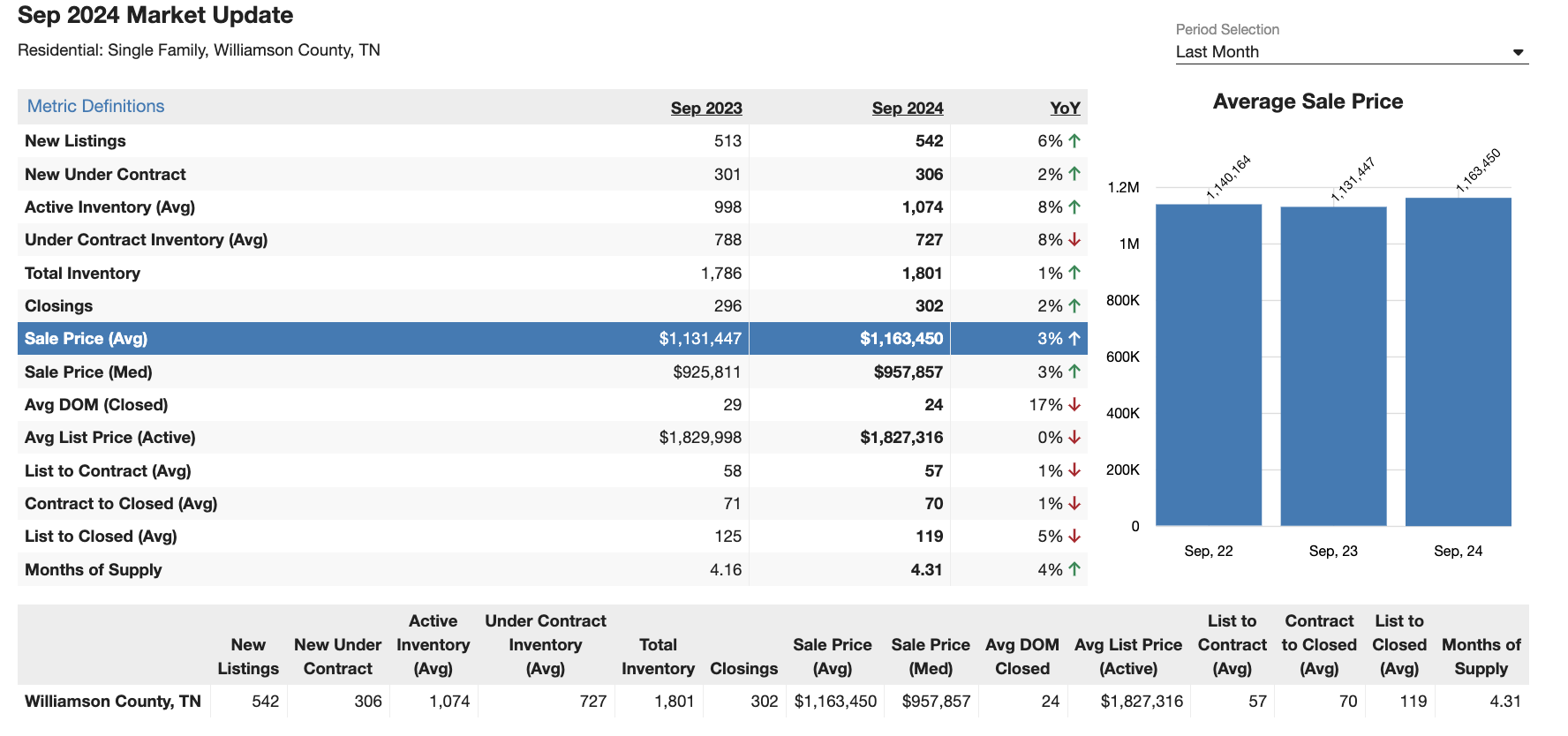Select the Contract to Closed (Avg) row
This screenshot has width=1568, height=736.
pyautogui.click(x=553, y=504)
